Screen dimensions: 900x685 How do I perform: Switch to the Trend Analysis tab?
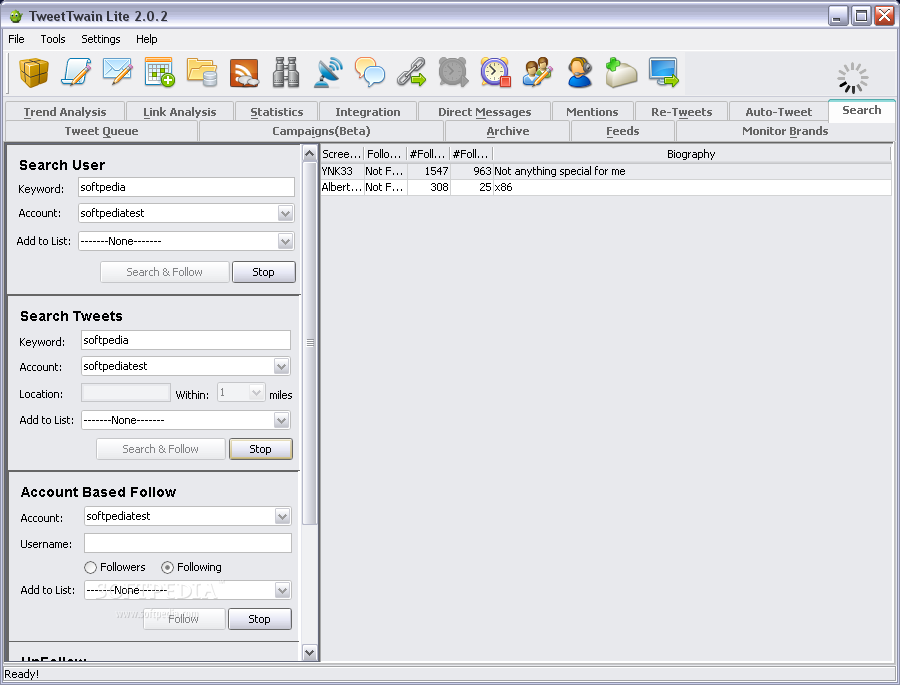tap(65, 111)
